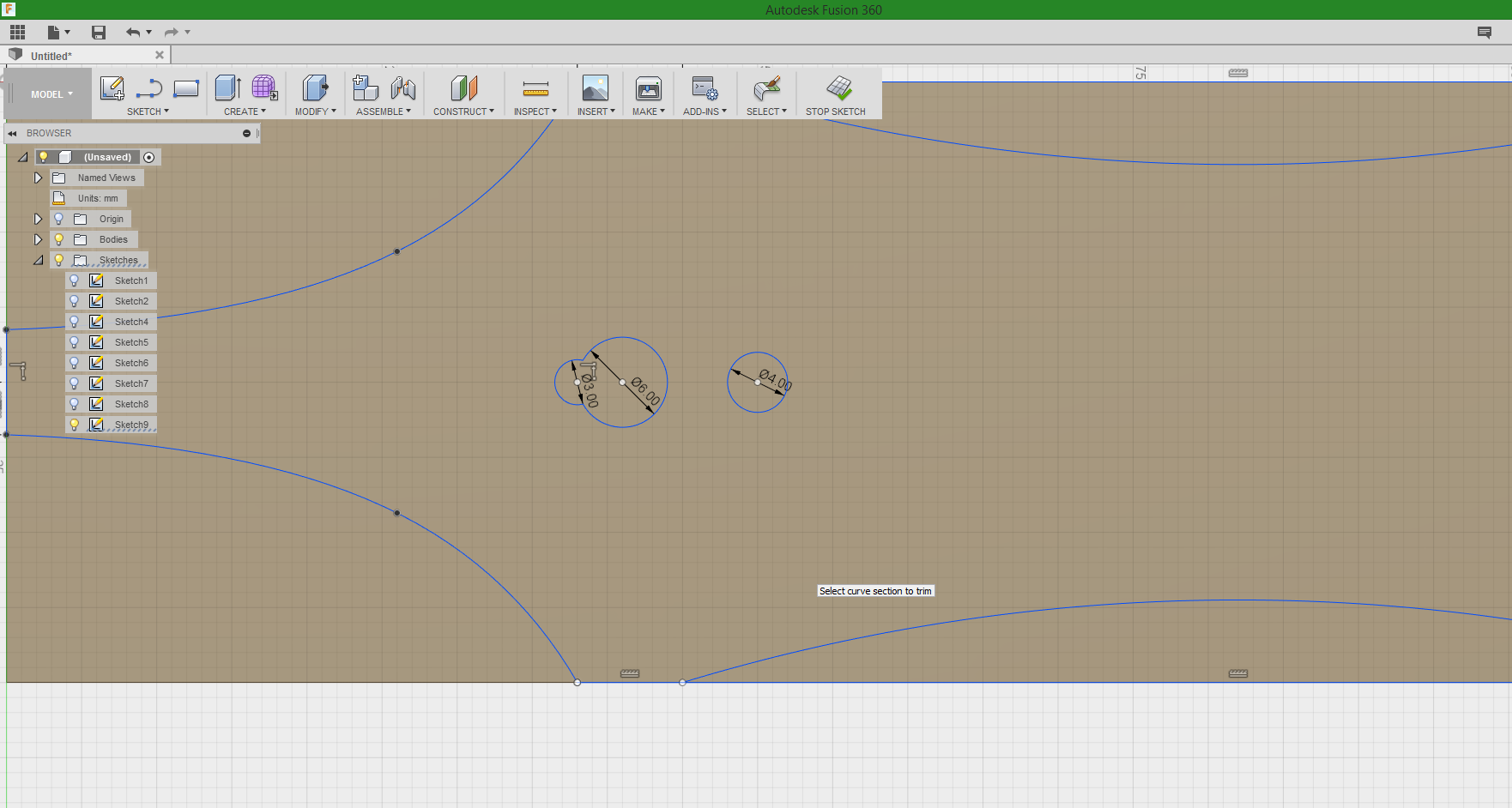
Task: Toggle visibility bulb of Sketch5
Action: pos(75,342)
